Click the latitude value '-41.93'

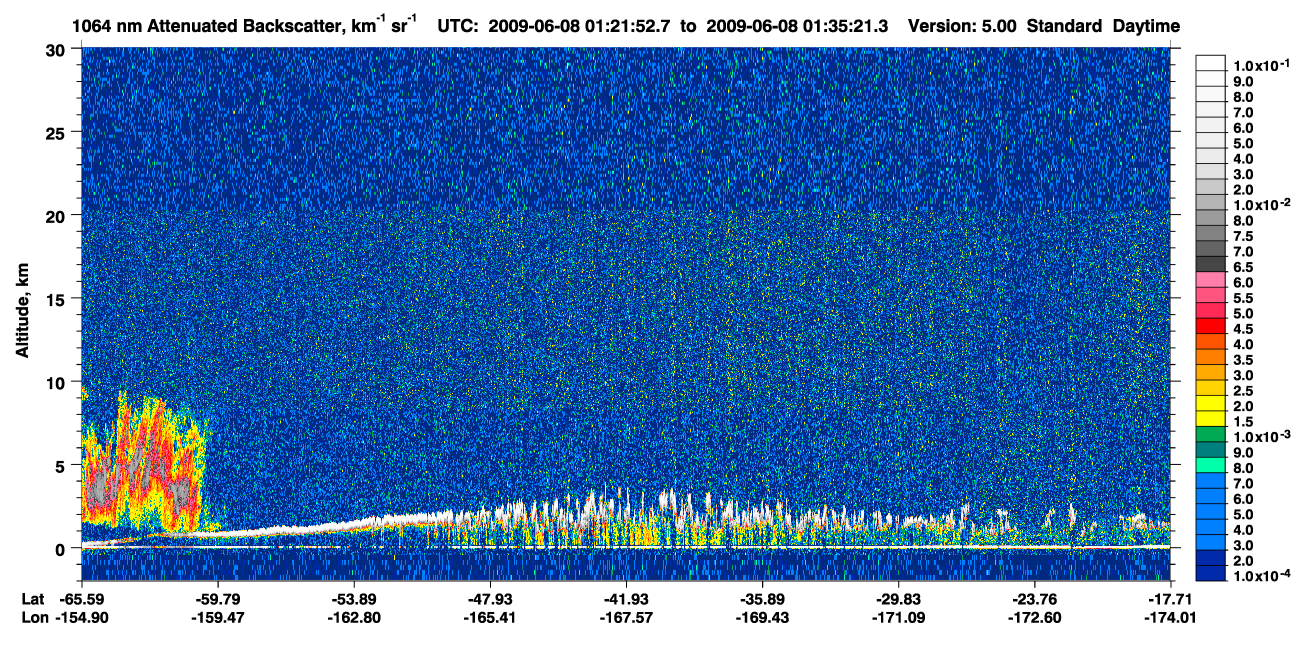coord(625,599)
